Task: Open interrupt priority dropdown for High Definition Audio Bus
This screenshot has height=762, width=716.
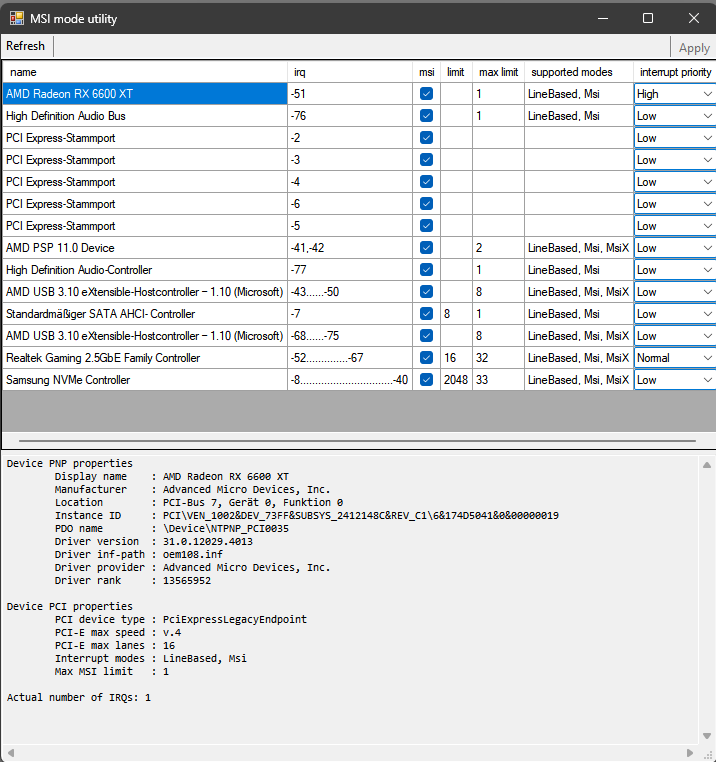Action: 675,116
